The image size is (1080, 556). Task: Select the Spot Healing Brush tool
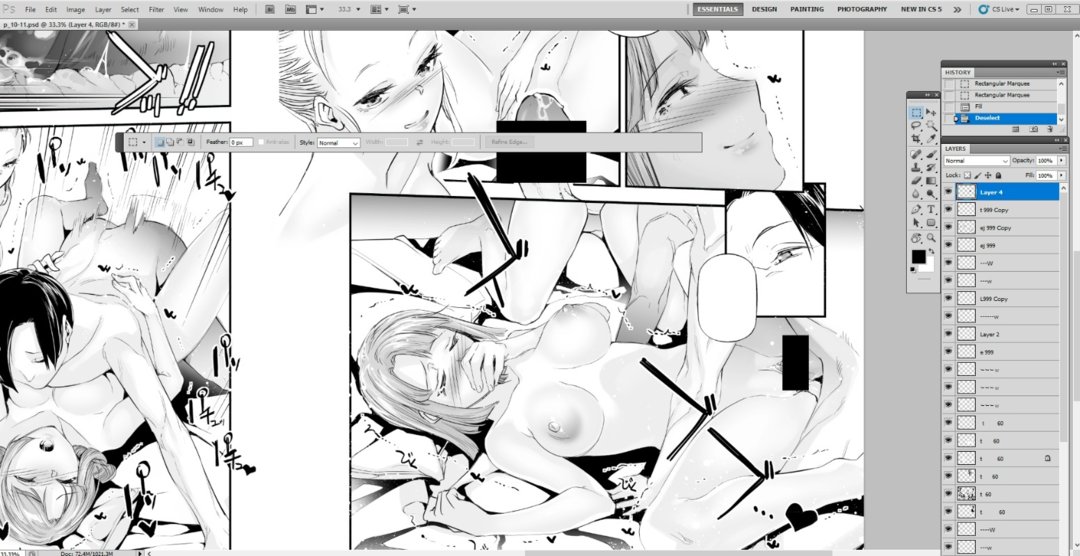916,154
